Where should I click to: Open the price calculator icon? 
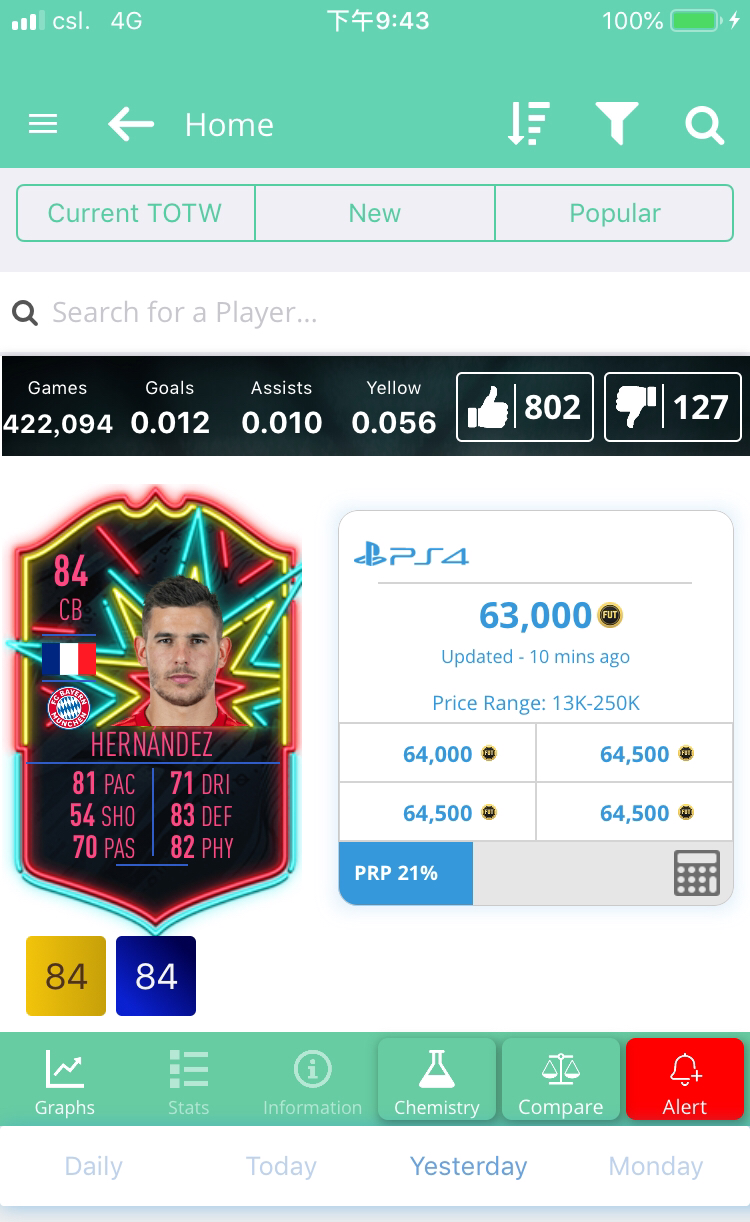697,873
